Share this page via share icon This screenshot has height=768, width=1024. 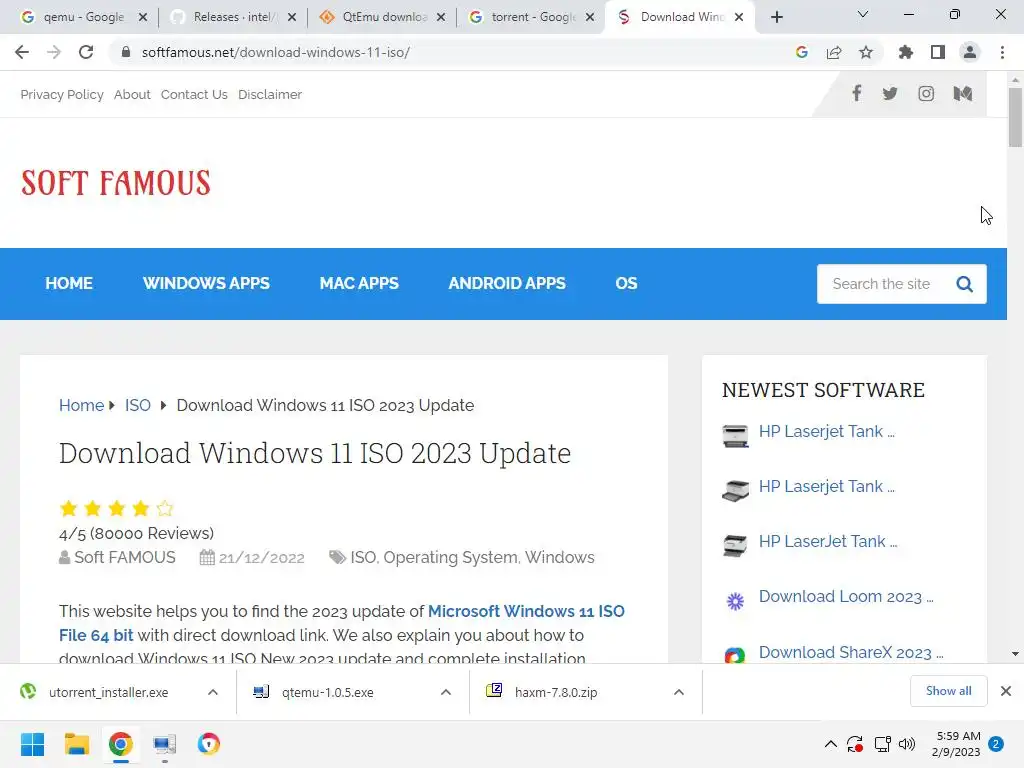click(x=834, y=52)
